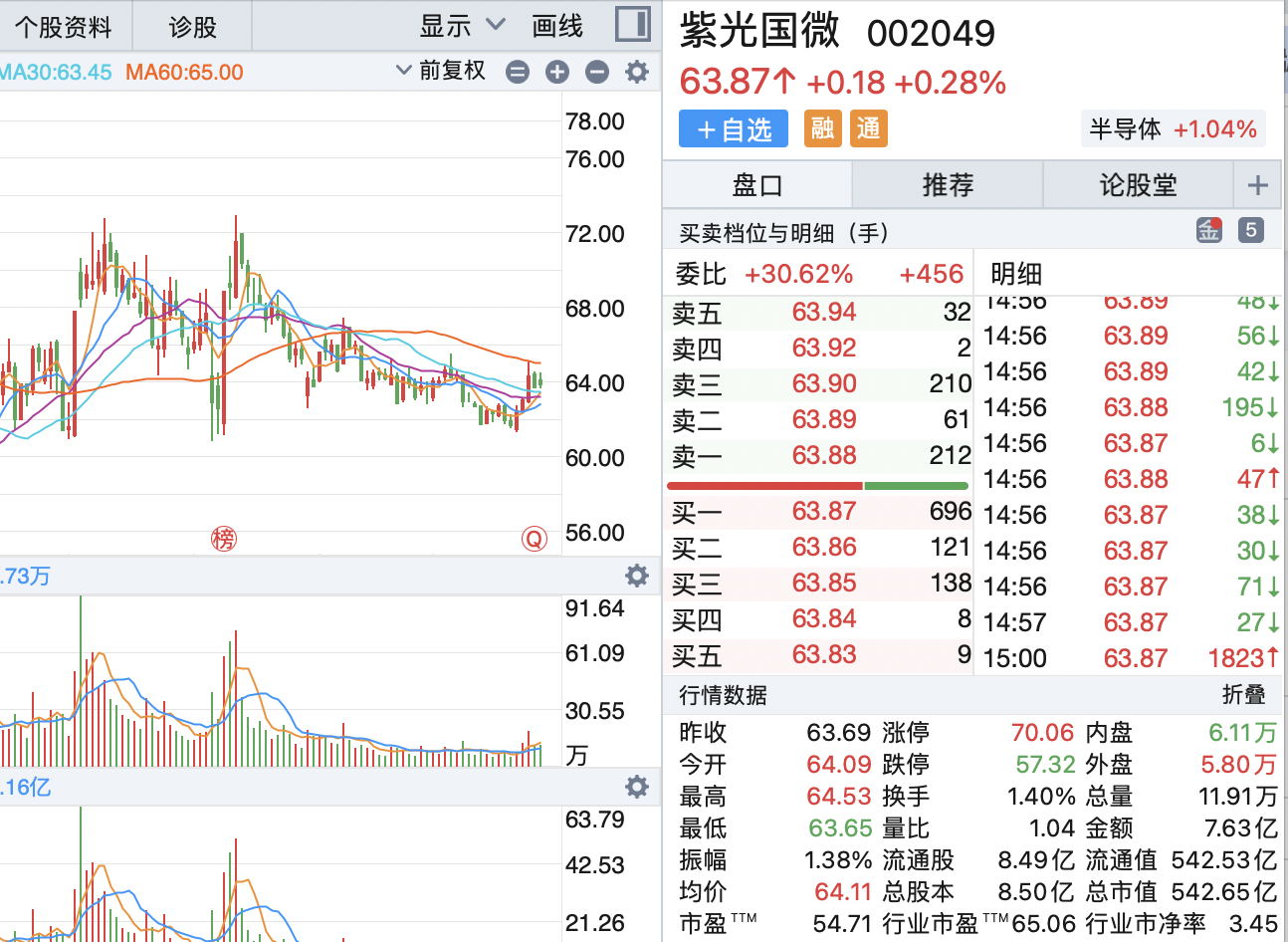Click the list icon beside 前复权
The image size is (1288, 942).
click(518, 72)
